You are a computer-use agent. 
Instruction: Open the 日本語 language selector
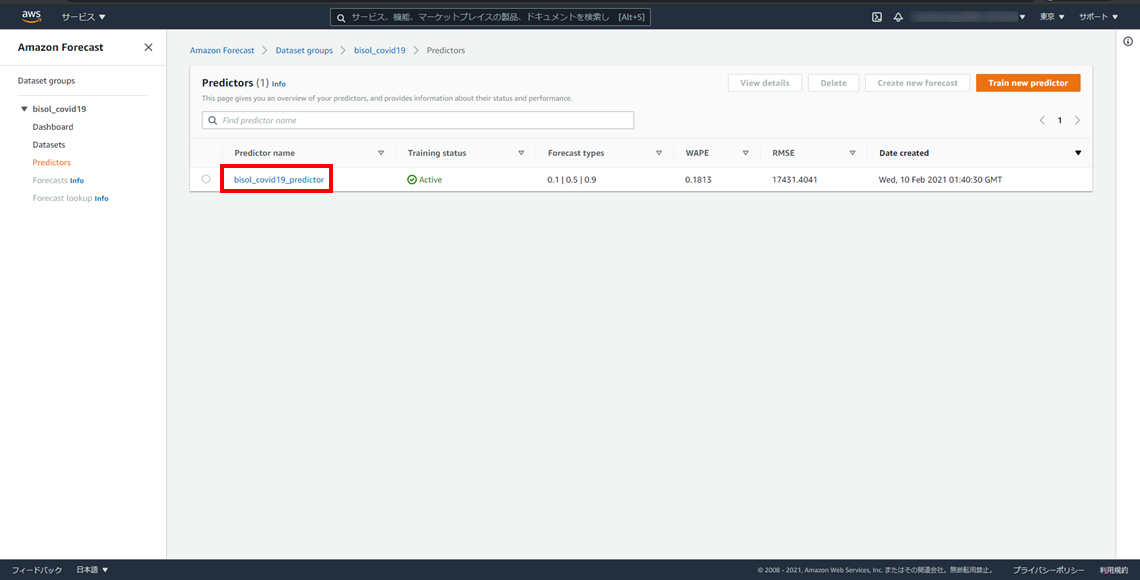(92, 570)
